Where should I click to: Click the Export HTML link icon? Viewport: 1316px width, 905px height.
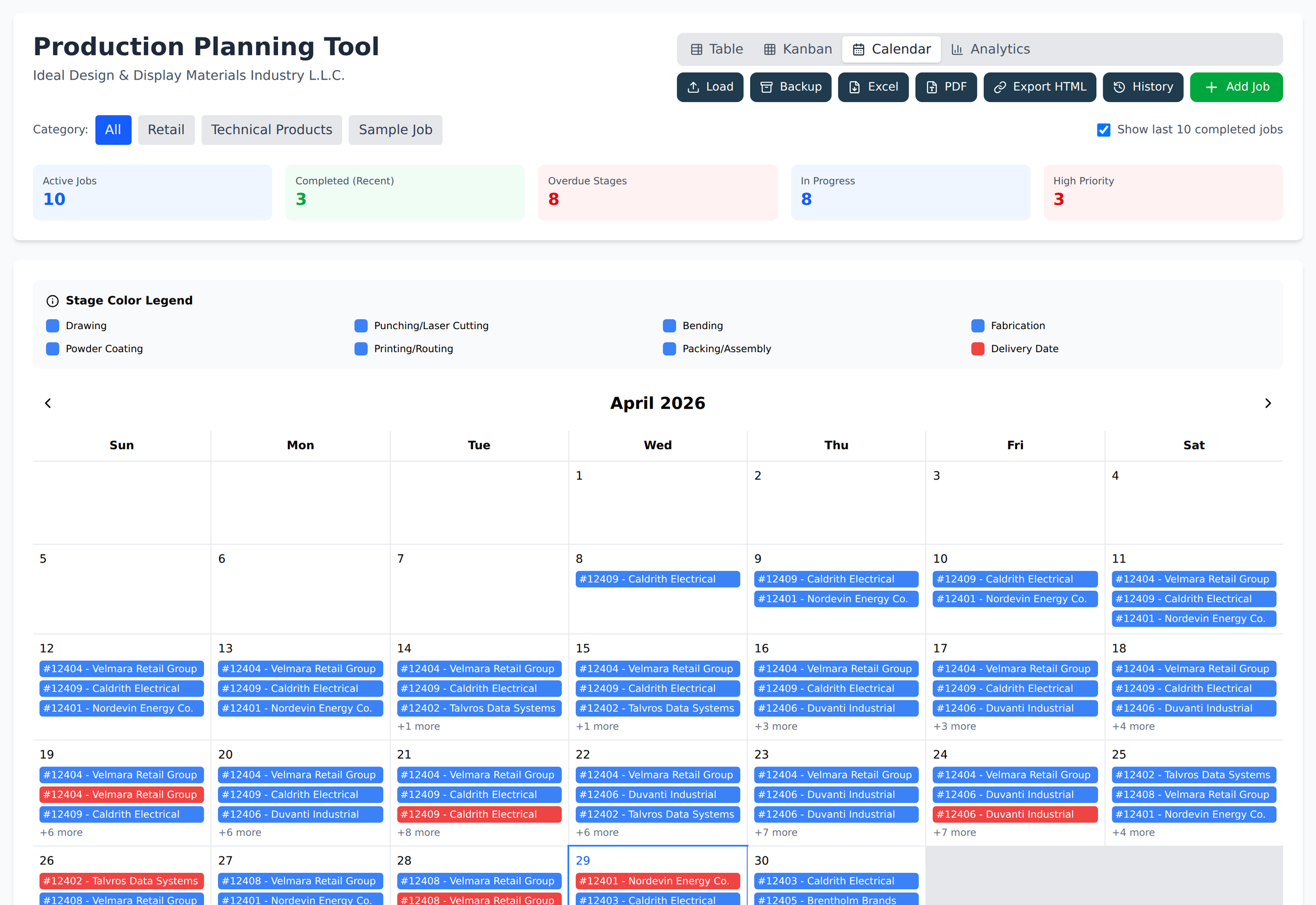pyautogui.click(x=1000, y=87)
